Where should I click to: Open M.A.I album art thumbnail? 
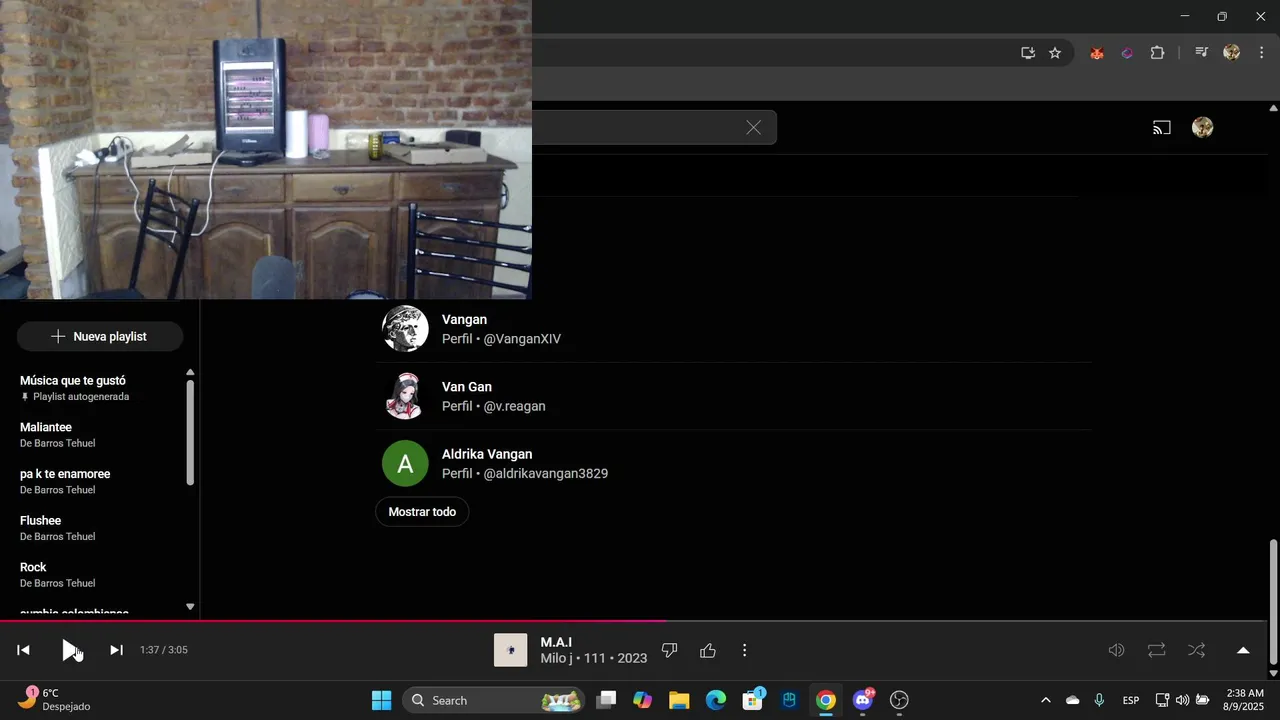pyautogui.click(x=510, y=650)
